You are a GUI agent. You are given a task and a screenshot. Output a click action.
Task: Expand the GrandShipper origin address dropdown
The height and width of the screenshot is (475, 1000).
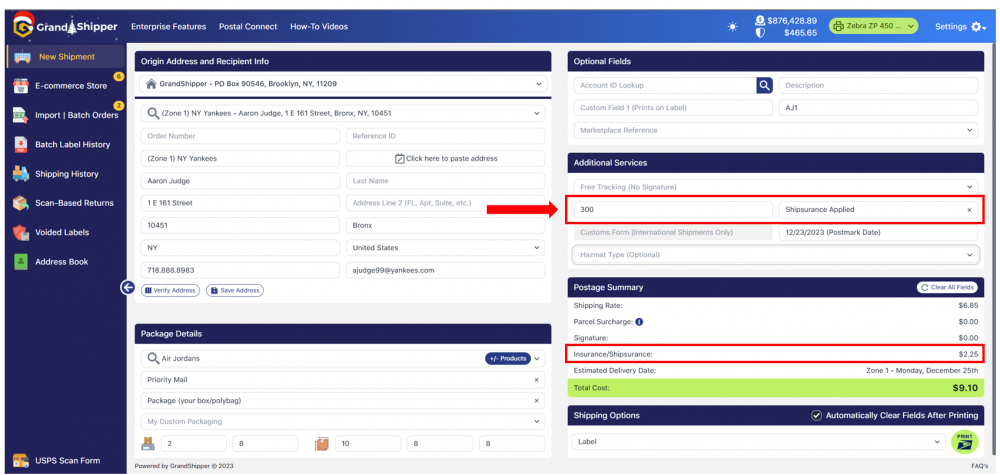coord(539,84)
